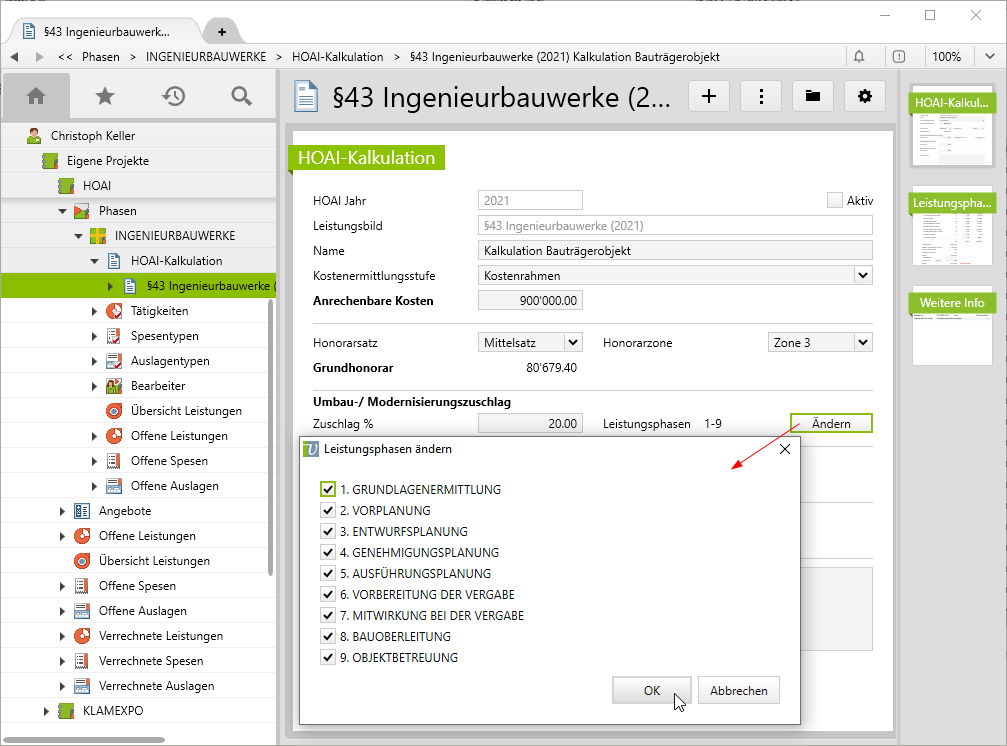Confirm dialog with OK button

pos(652,691)
